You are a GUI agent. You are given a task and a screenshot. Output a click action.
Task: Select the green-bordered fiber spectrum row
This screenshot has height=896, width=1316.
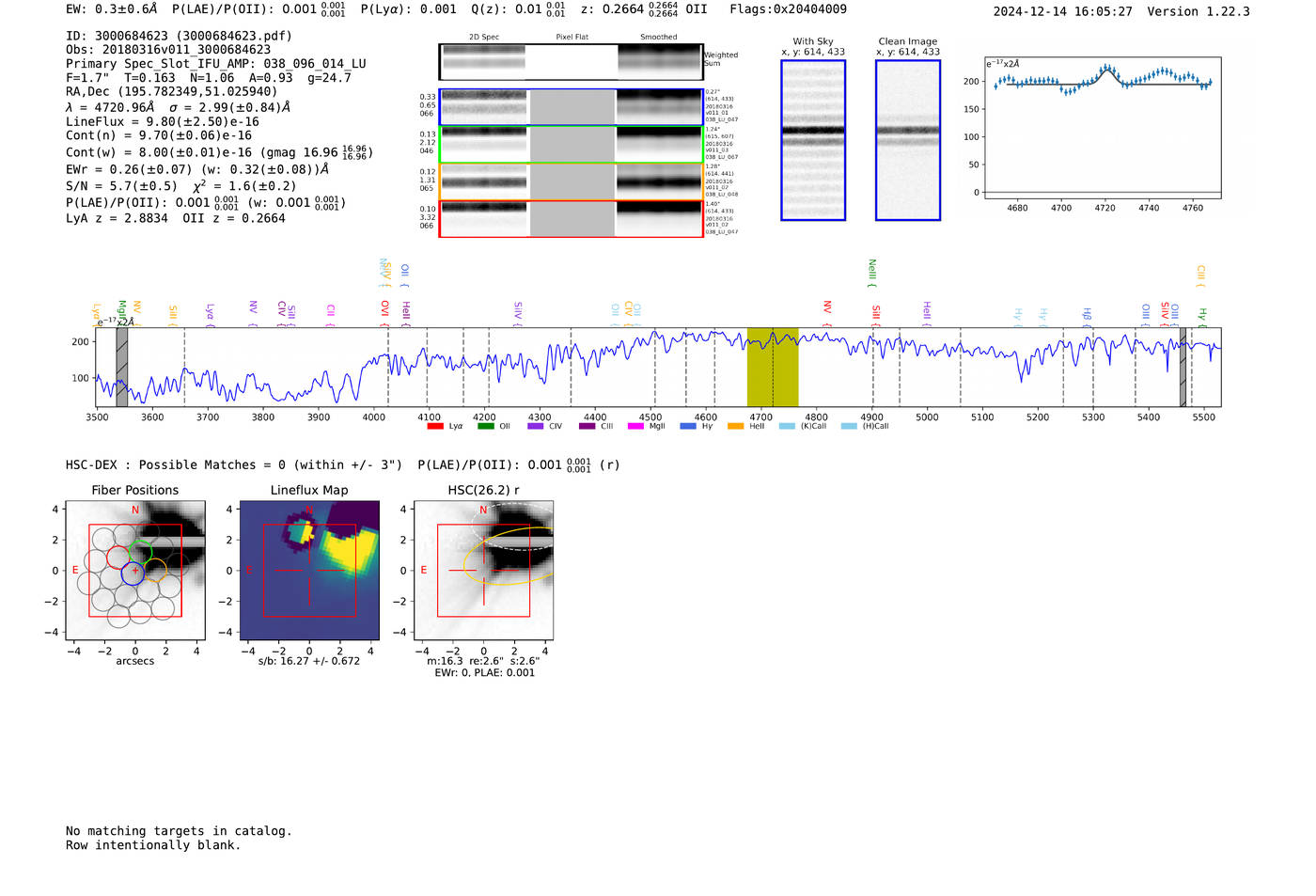pos(571,145)
